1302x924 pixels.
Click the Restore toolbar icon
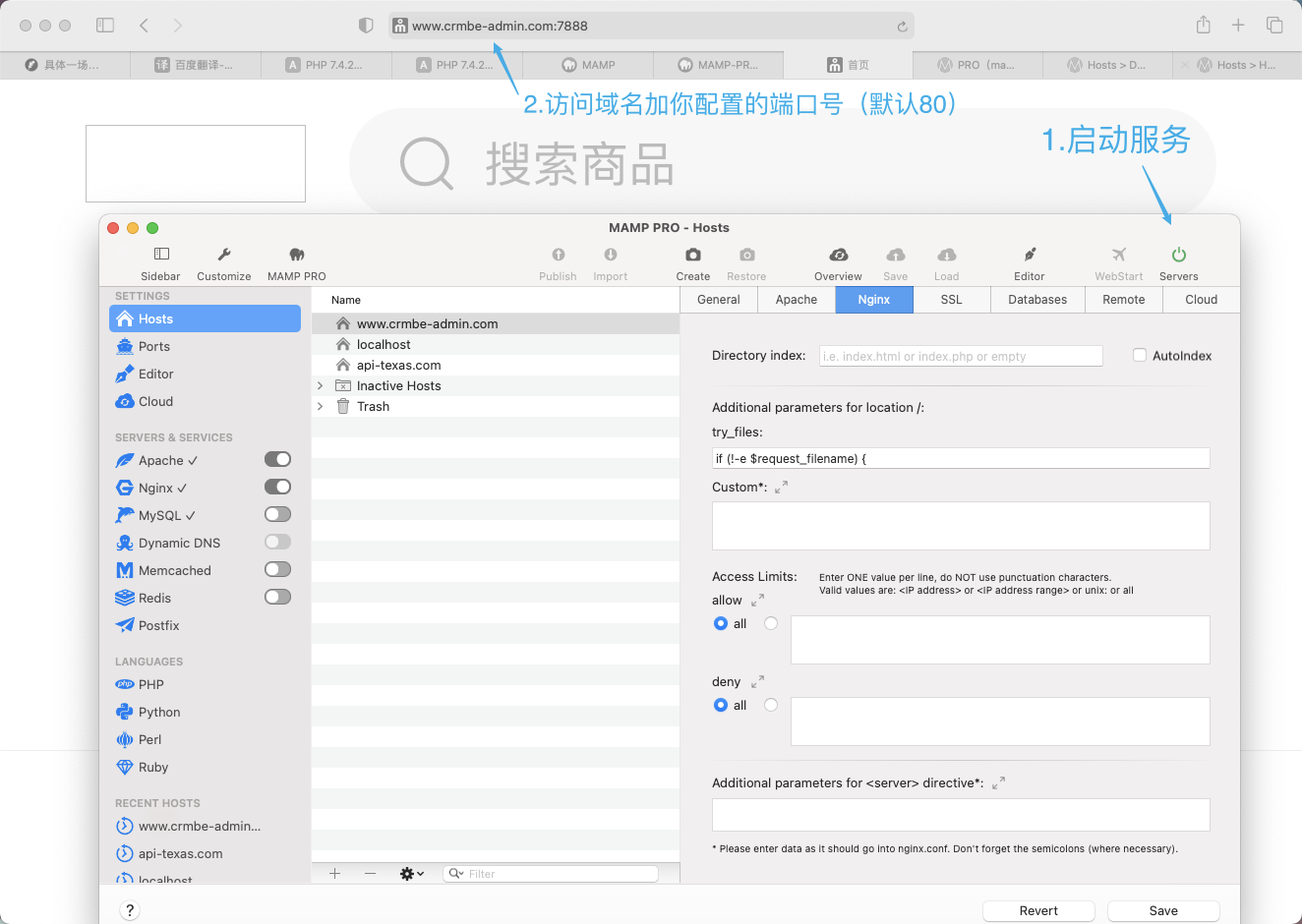pos(747,255)
